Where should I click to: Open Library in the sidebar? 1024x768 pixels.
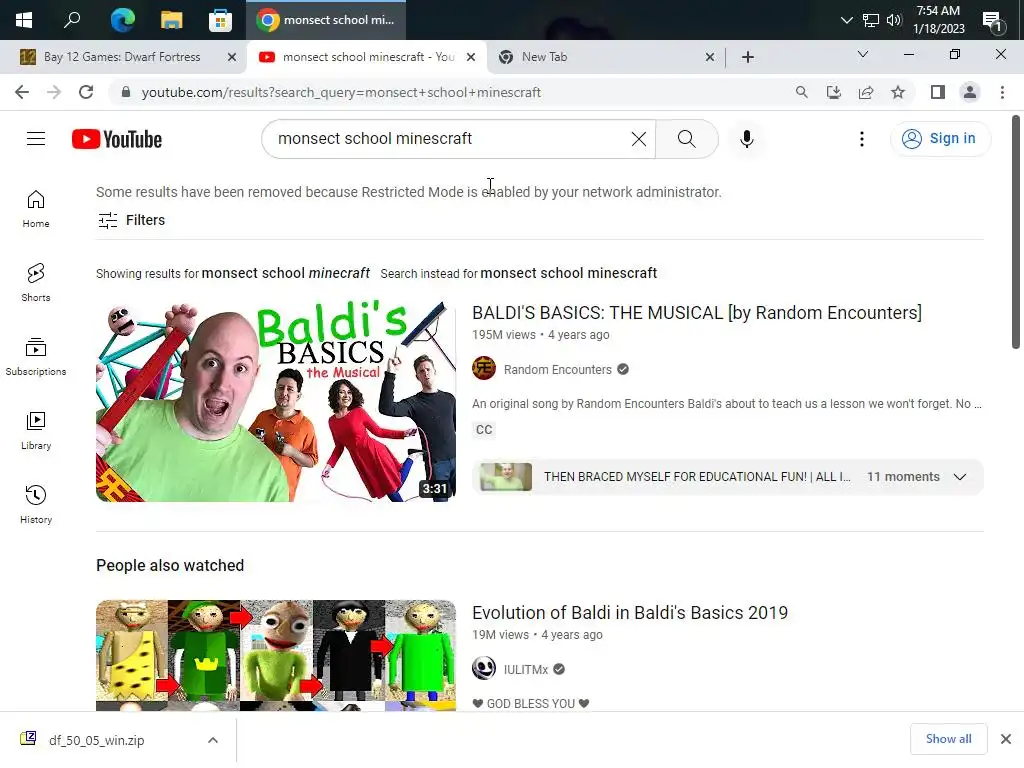click(36, 431)
